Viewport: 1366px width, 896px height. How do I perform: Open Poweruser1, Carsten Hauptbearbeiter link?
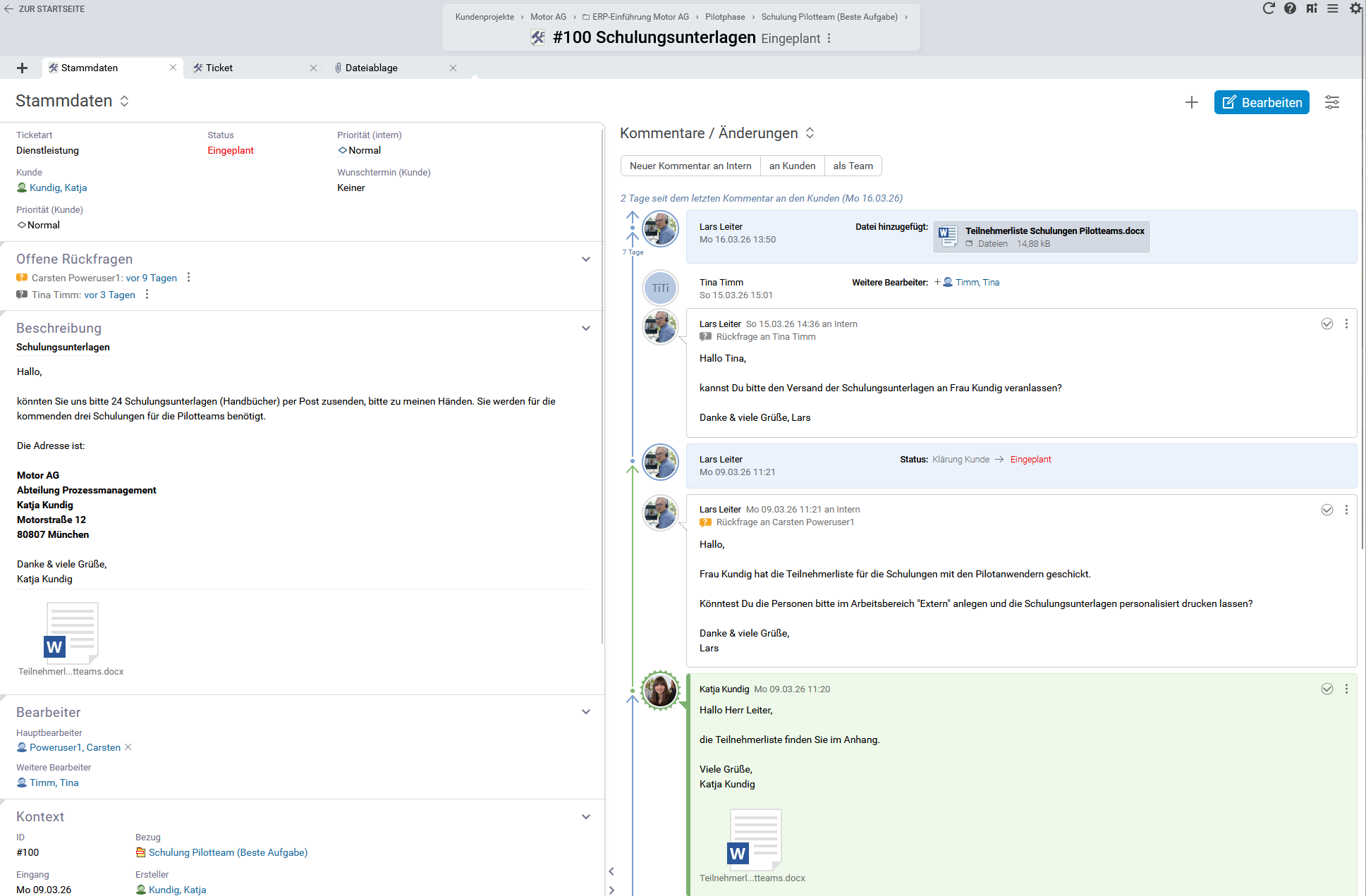click(75, 747)
